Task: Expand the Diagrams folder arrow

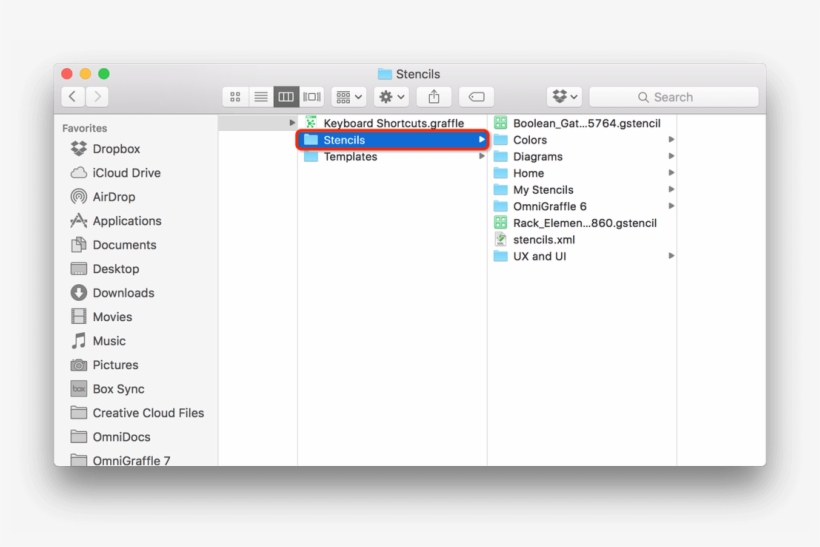Action: 671,156
